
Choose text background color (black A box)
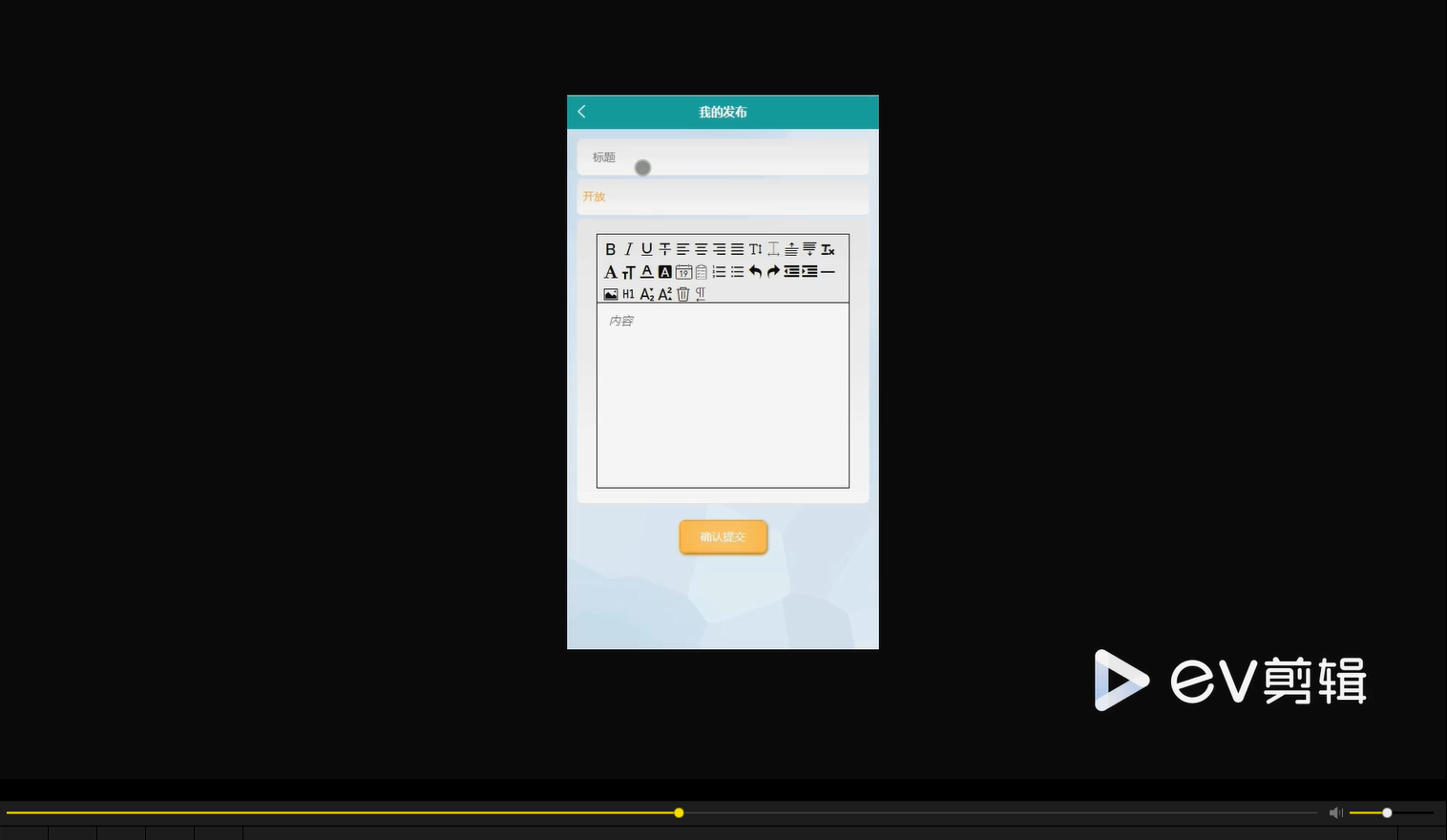coord(665,272)
